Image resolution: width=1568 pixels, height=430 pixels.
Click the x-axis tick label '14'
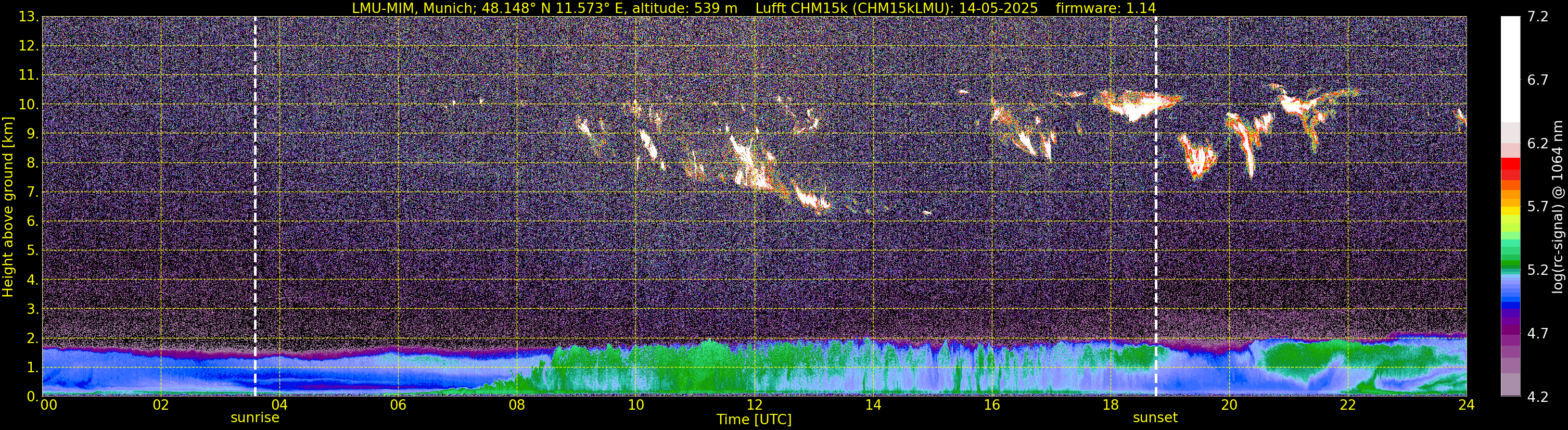tap(873, 405)
